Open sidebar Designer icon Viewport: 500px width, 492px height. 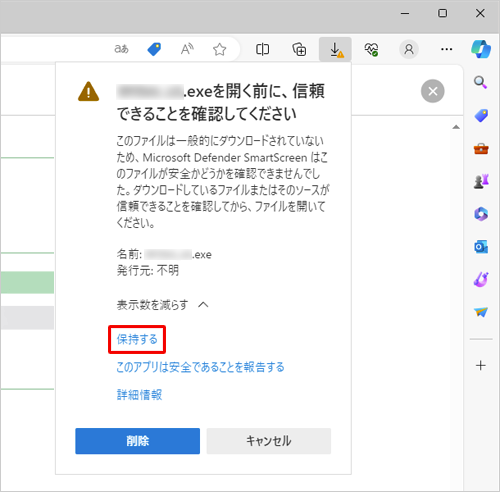(x=481, y=279)
